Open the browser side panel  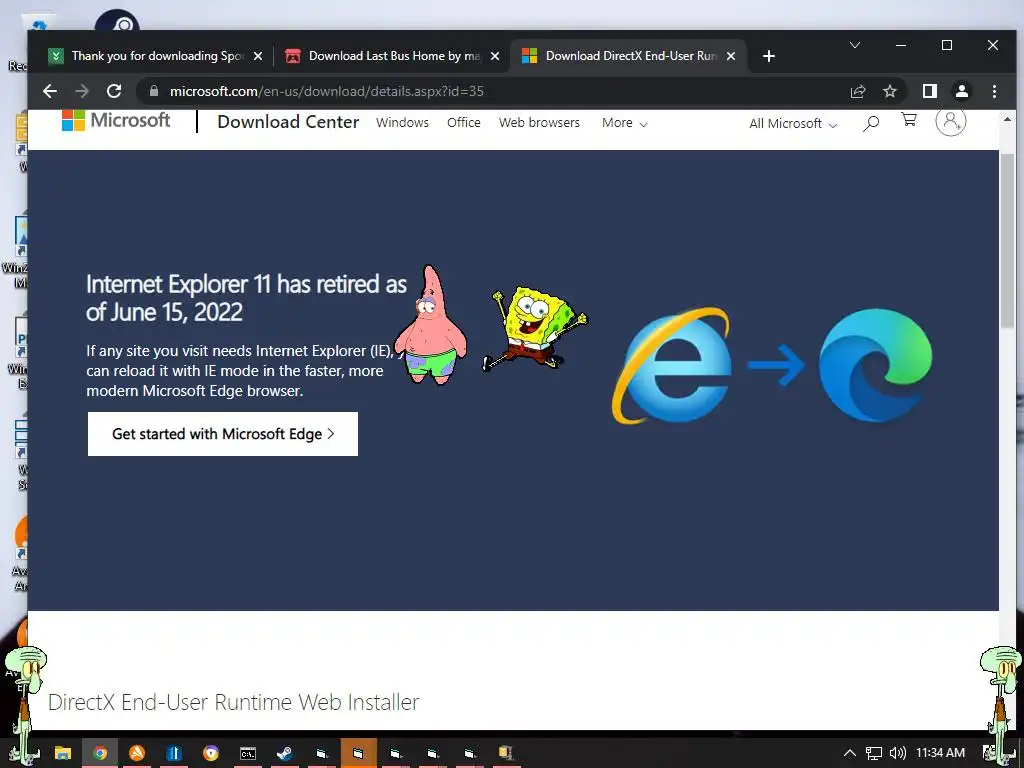tap(930, 91)
